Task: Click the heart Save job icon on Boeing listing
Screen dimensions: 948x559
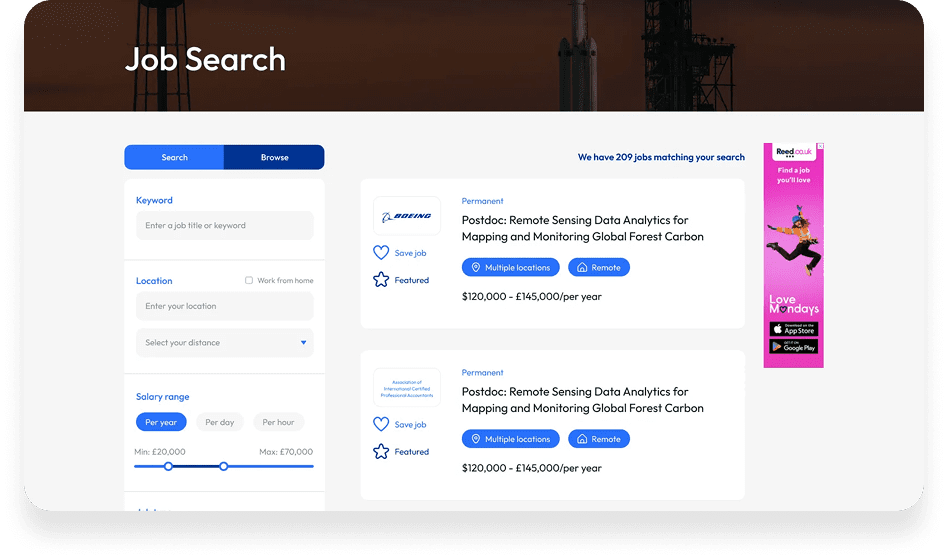Action: pyautogui.click(x=381, y=253)
